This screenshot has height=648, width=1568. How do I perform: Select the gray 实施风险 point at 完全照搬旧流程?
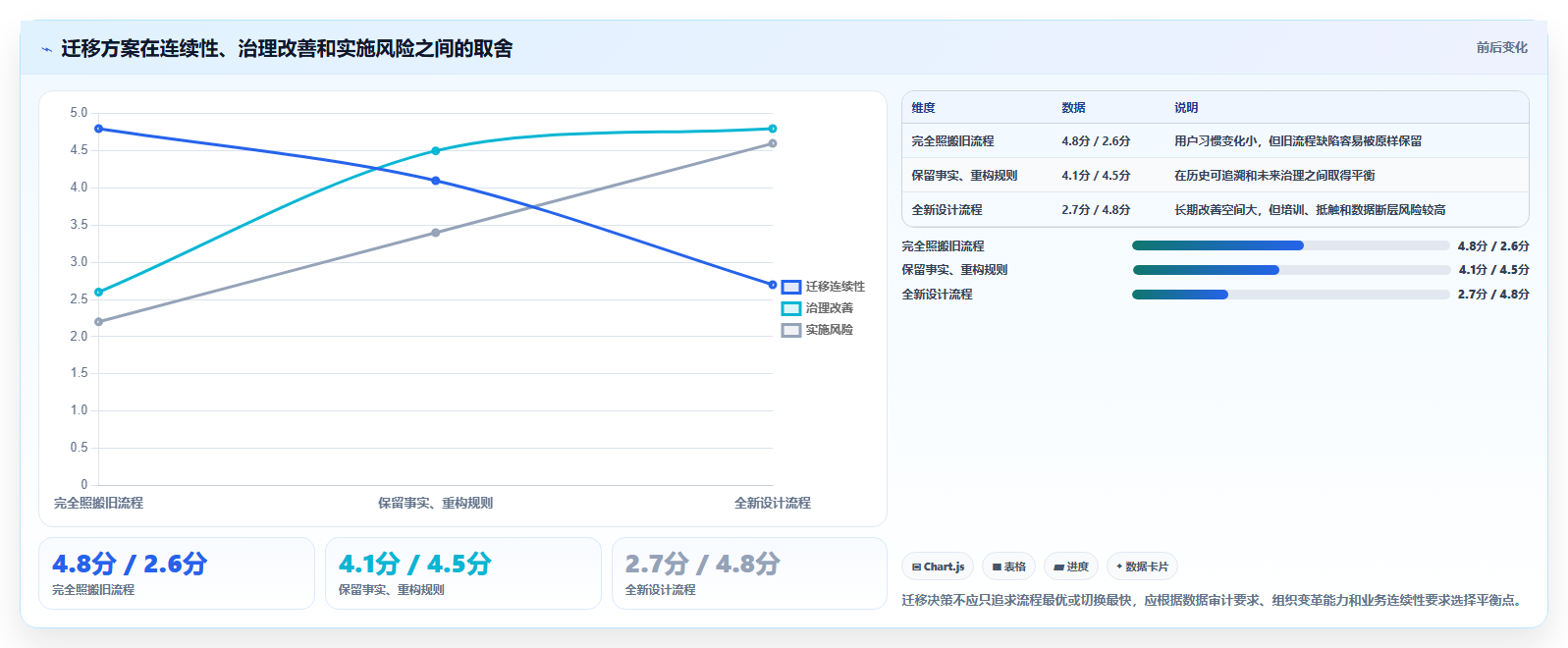tap(98, 322)
